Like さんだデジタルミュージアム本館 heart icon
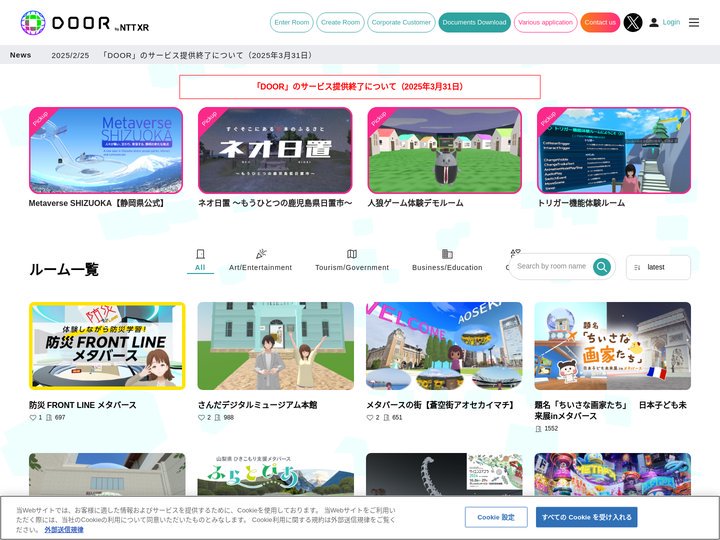 (201, 417)
